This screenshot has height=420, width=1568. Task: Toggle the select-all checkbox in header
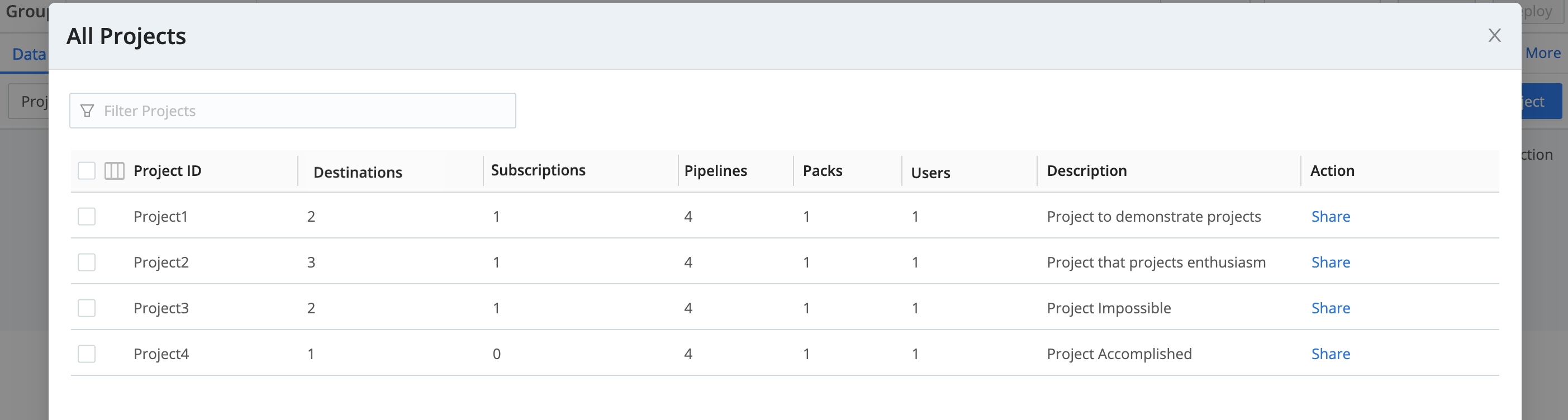point(87,171)
